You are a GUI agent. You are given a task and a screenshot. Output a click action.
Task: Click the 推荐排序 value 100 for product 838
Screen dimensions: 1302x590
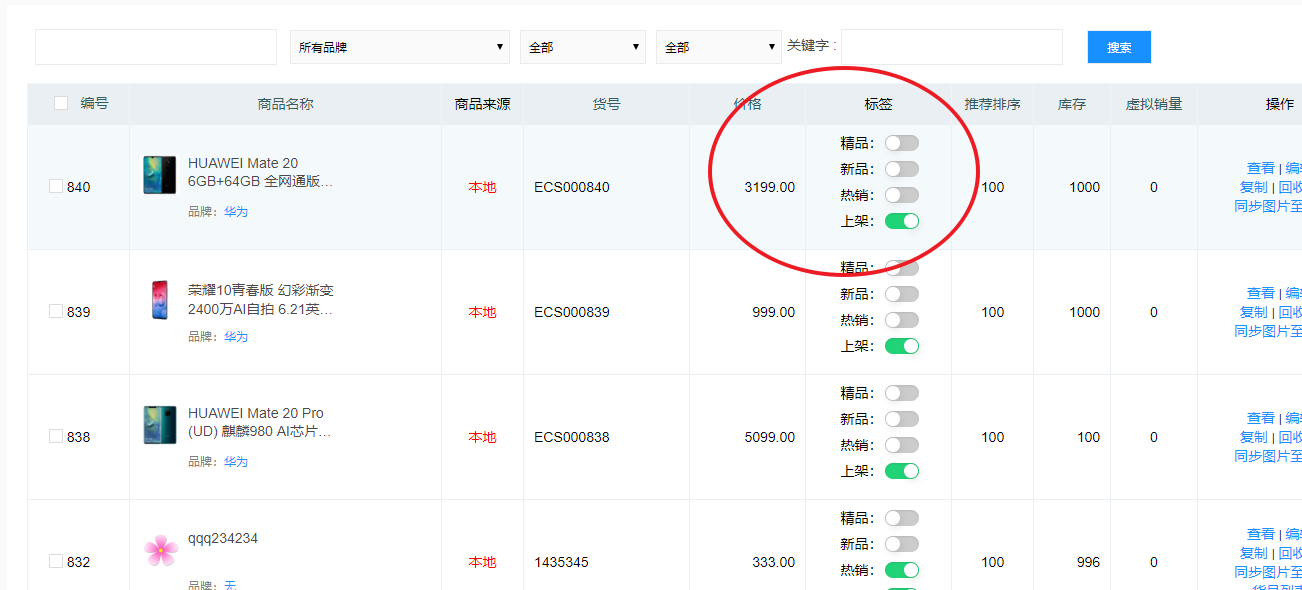(992, 437)
